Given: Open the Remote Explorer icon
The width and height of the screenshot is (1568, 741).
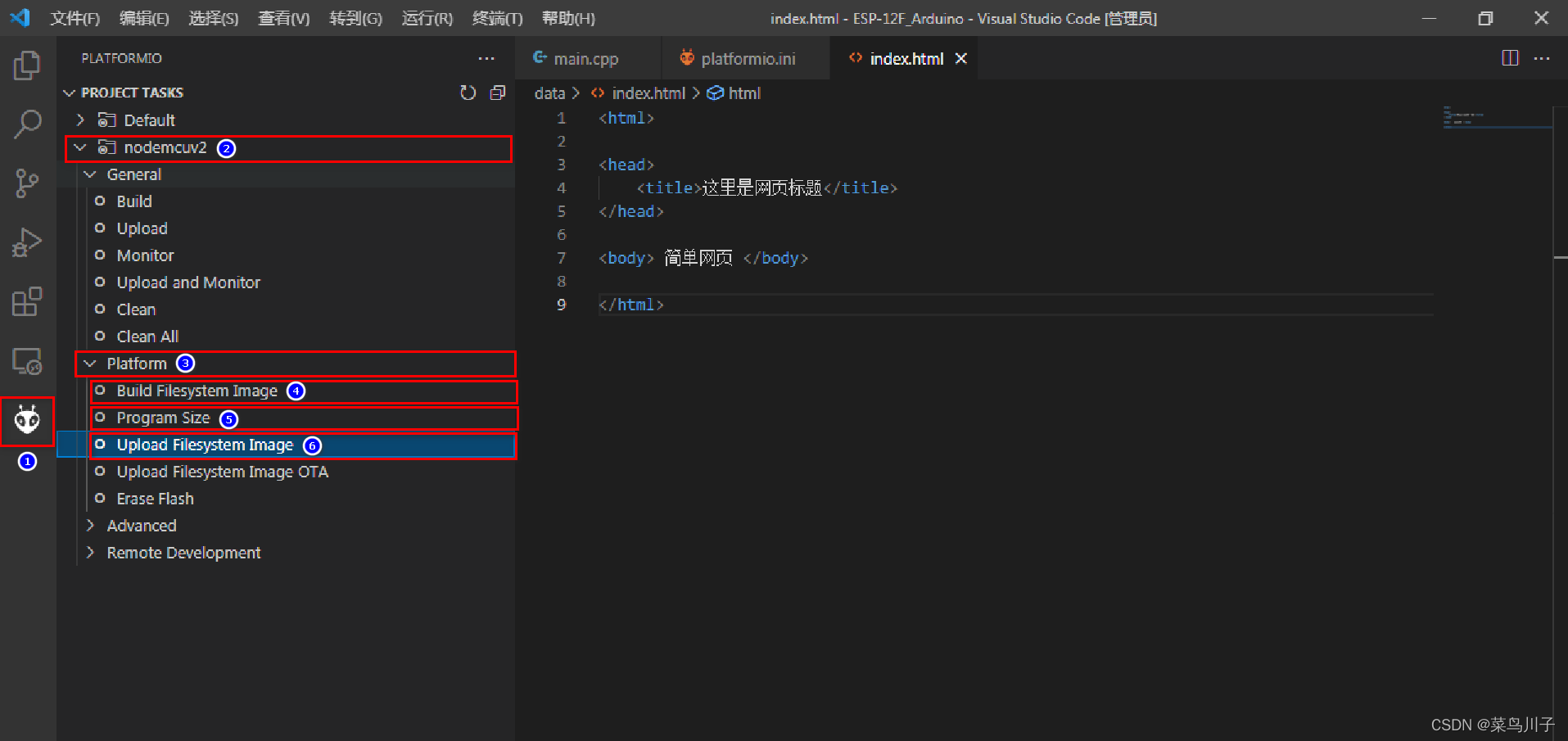Looking at the screenshot, I should click(x=27, y=361).
